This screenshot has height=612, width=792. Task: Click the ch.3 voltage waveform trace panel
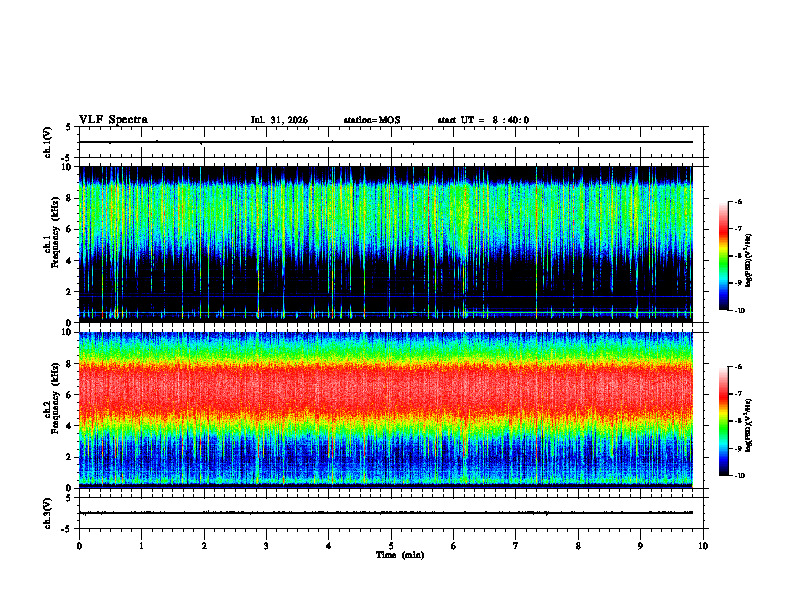391,513
